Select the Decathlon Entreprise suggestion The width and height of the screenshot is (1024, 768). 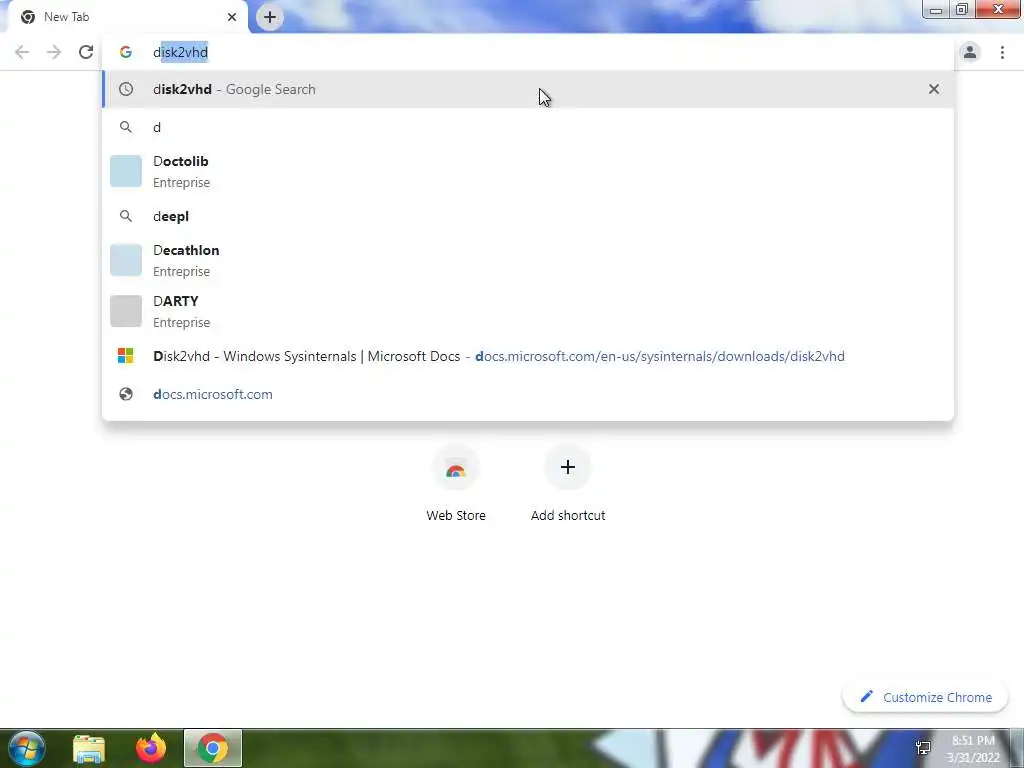pos(528,260)
